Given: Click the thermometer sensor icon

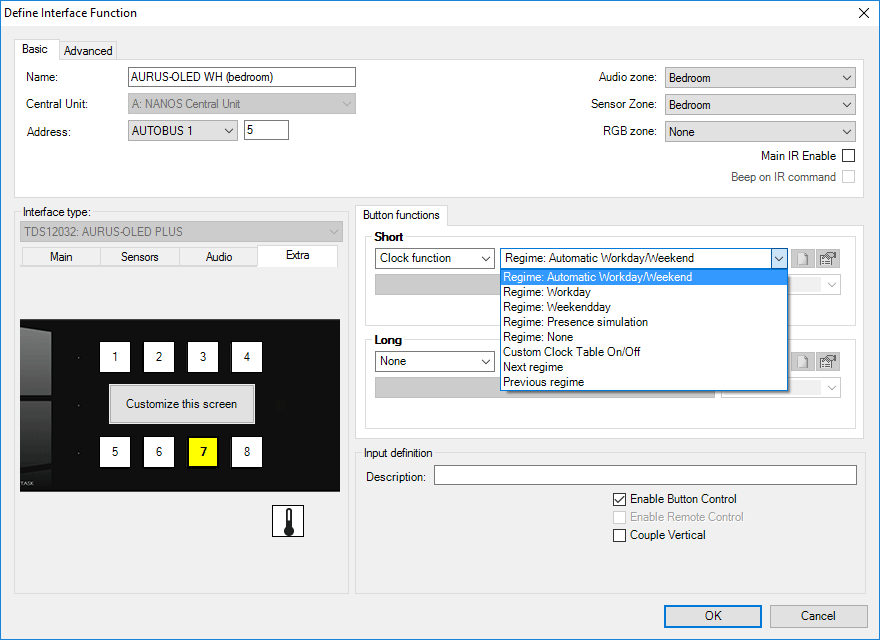Looking at the screenshot, I should [288, 521].
